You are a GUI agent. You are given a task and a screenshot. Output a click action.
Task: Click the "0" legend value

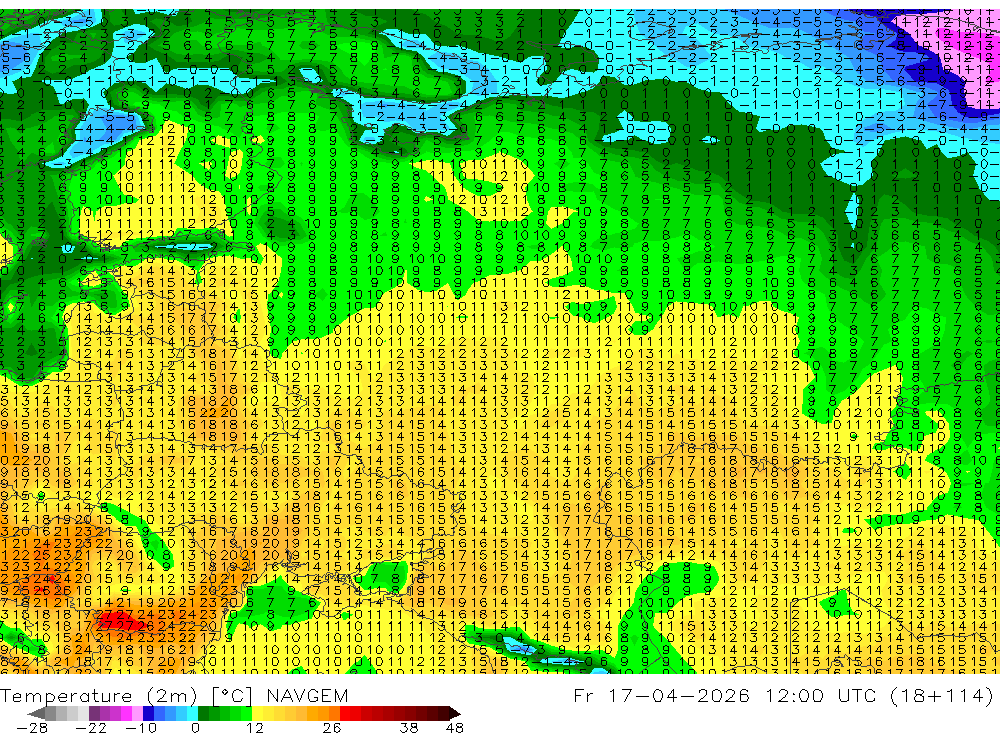pyautogui.click(x=195, y=728)
